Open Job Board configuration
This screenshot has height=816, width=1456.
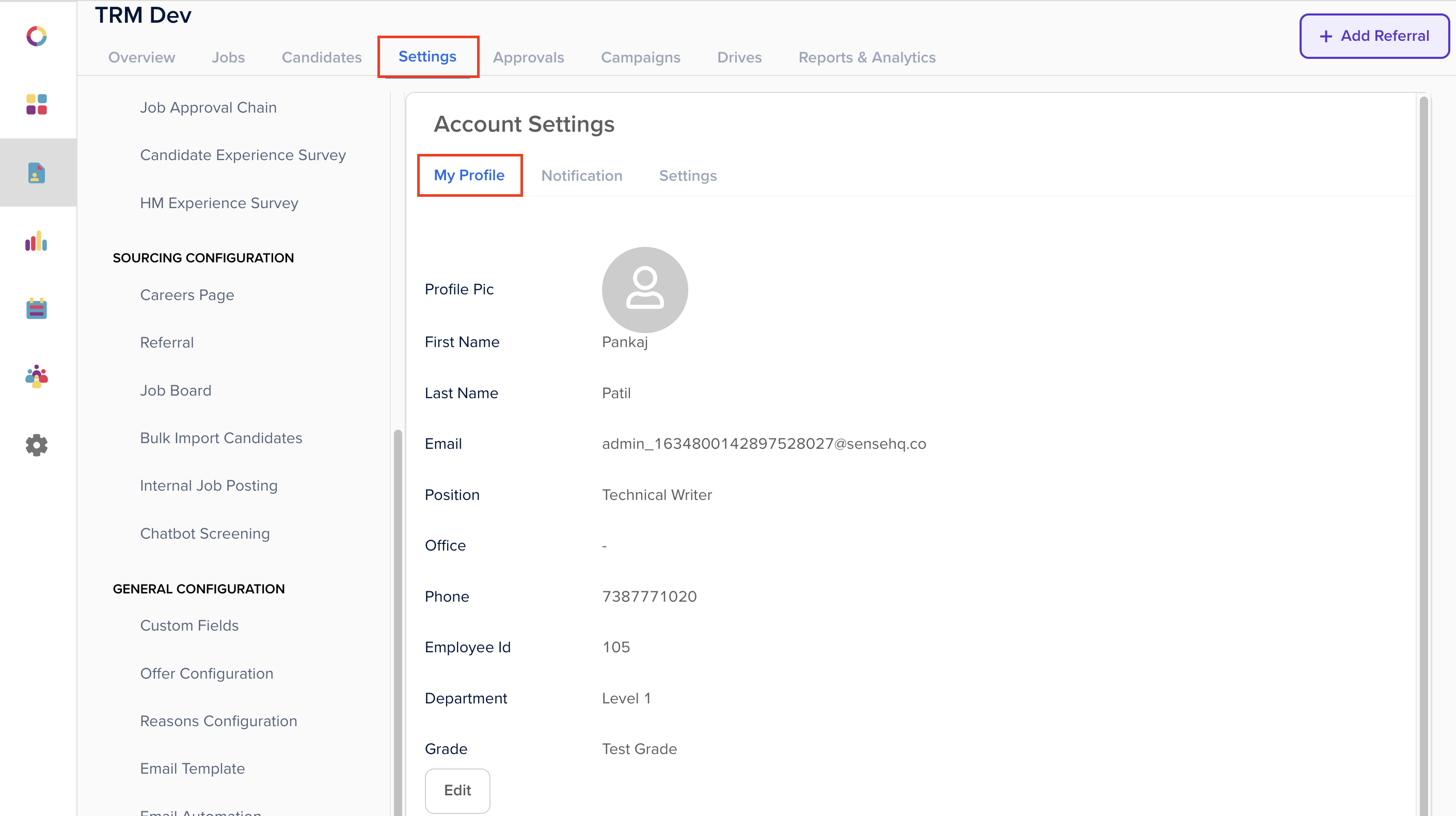[x=175, y=391]
